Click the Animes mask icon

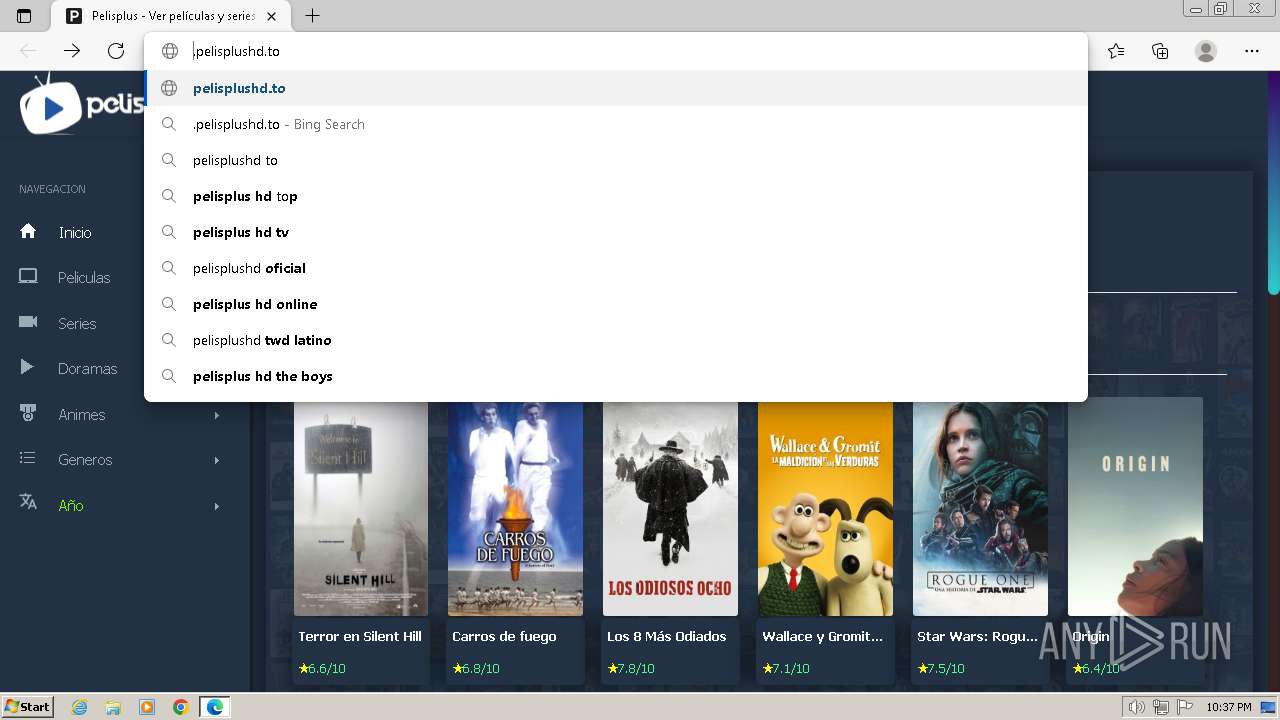click(28, 413)
